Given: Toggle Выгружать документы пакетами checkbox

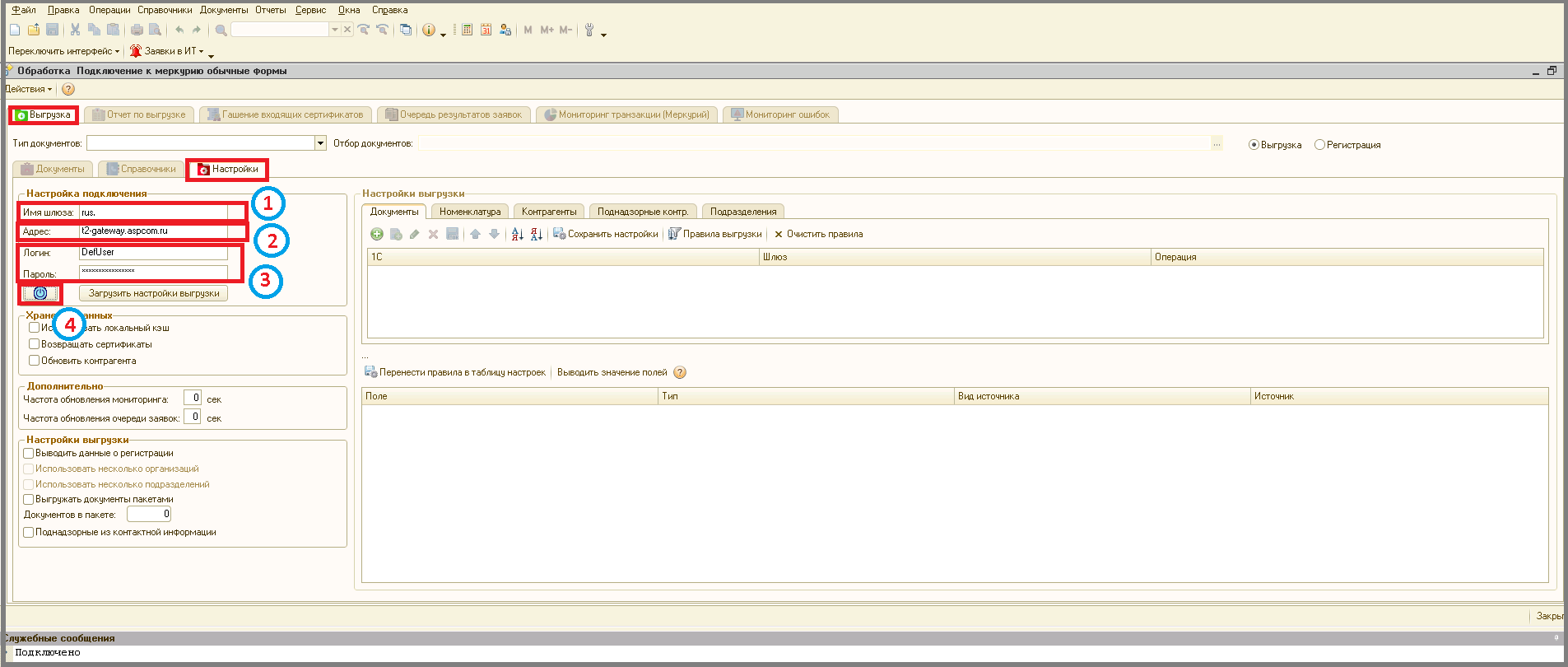Looking at the screenshot, I should [x=29, y=499].
